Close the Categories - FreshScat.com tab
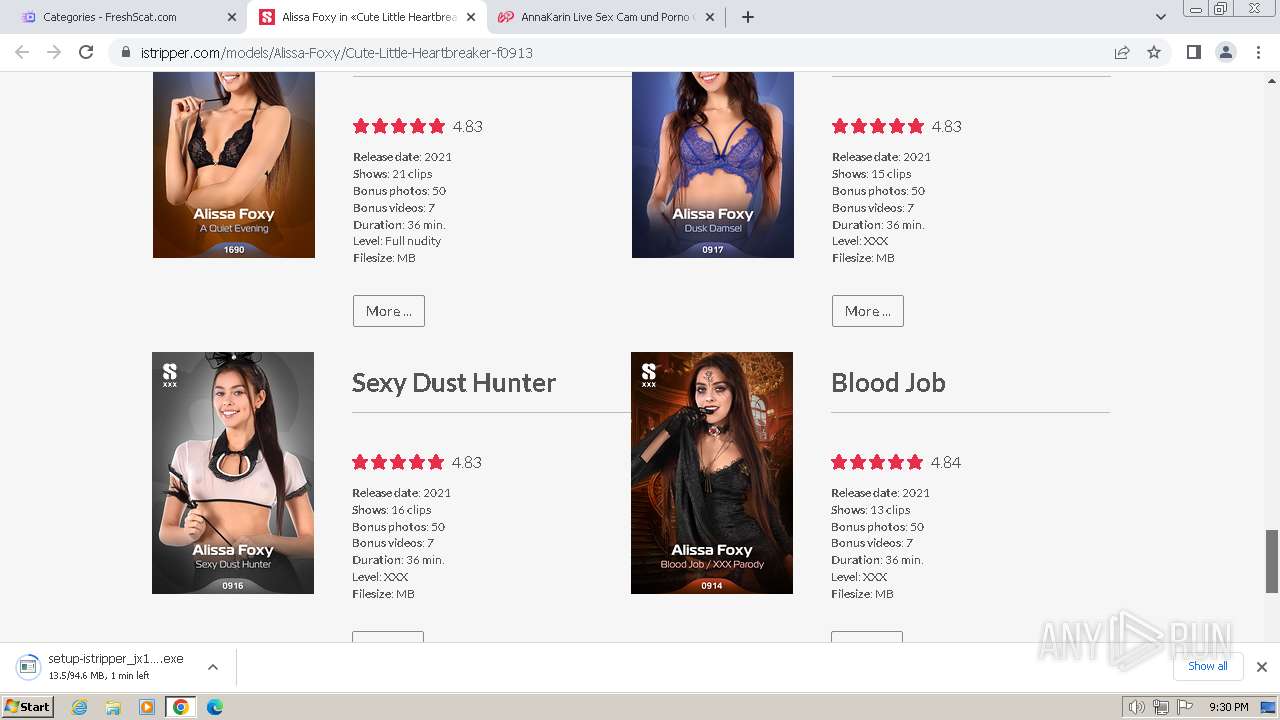 click(x=232, y=17)
